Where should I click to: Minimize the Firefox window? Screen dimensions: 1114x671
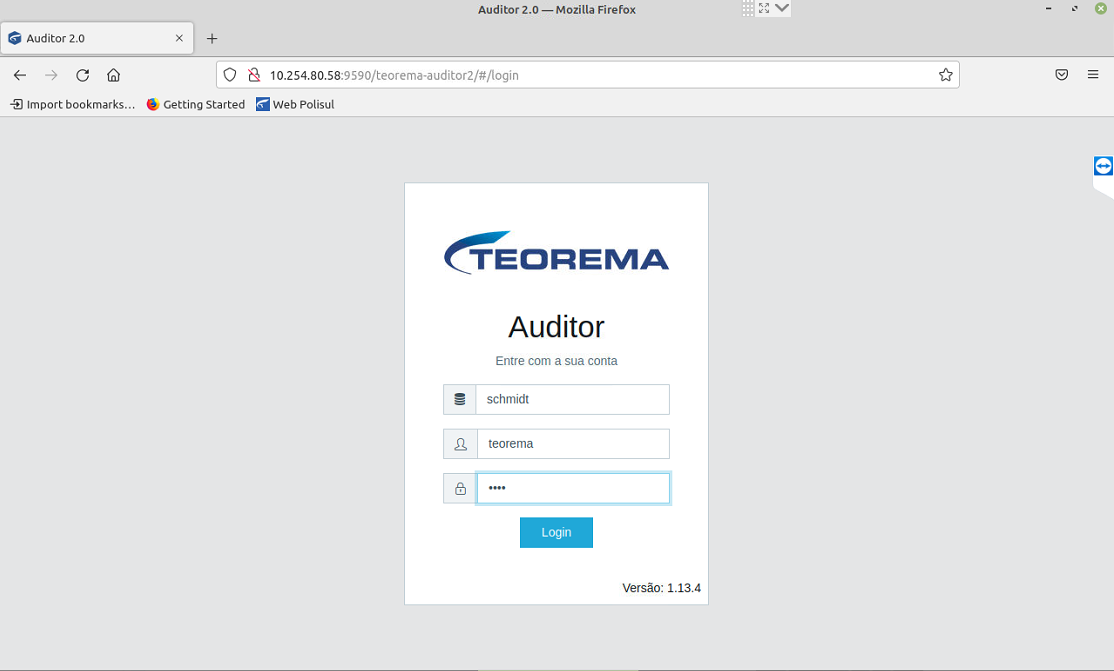[1048, 9]
